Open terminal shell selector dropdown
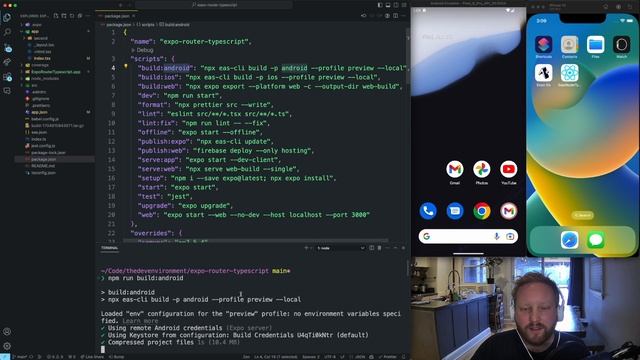The image size is (640, 360). (341, 248)
